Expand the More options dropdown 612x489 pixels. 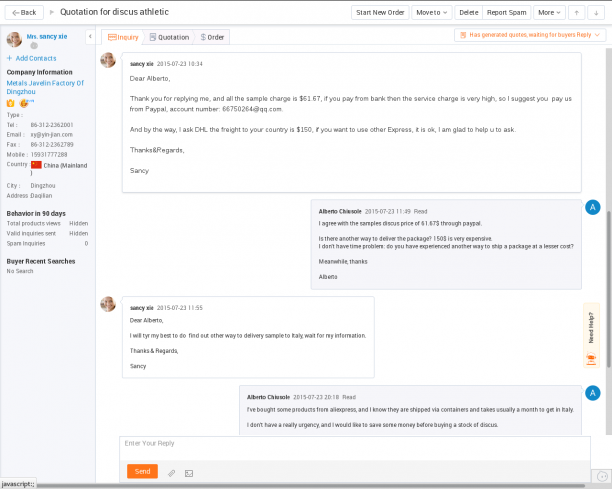(x=549, y=12)
